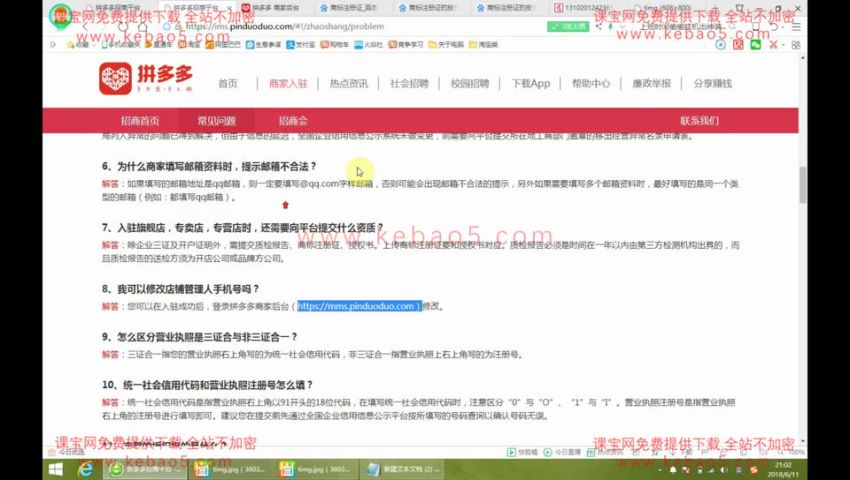Click the grid extensions icon at toolbar end
This screenshot has height=480, width=850.
[796, 45]
